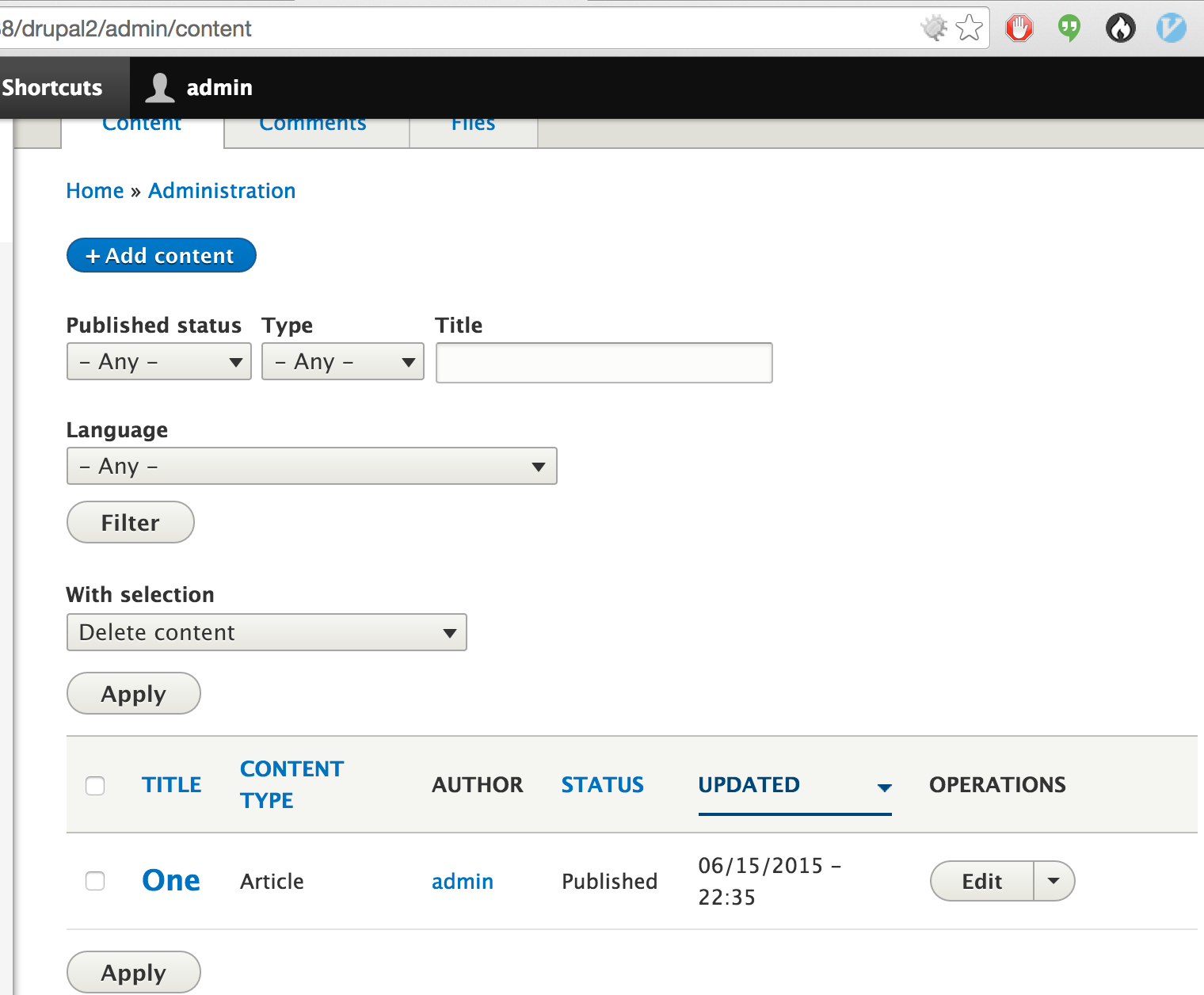Viewport: 1204px width, 995px height.
Task: Click the Drupal flame icon in the toolbar
Action: tap(1120, 28)
